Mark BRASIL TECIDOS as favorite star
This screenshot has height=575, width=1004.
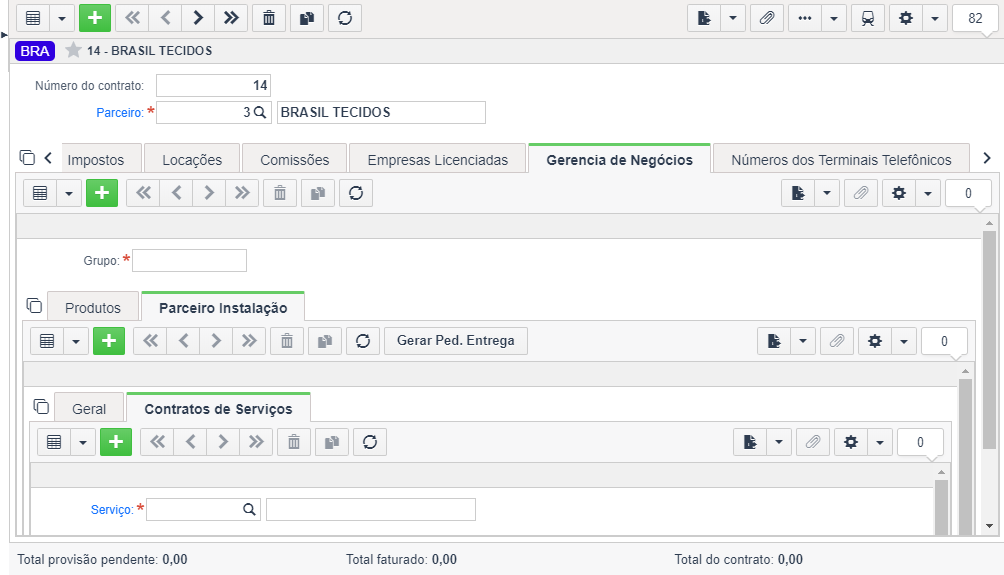click(73, 51)
